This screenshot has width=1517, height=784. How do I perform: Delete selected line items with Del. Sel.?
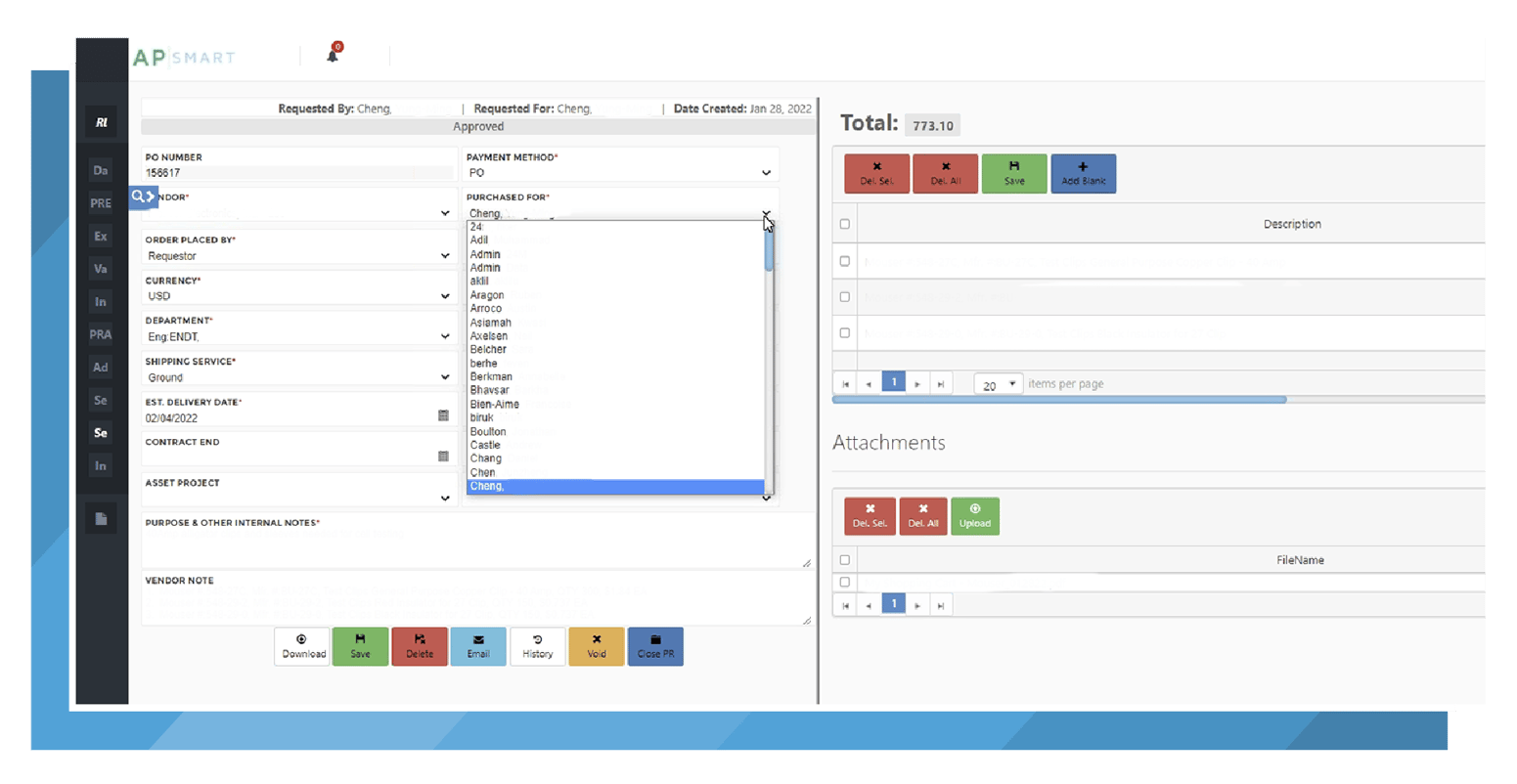coord(876,173)
